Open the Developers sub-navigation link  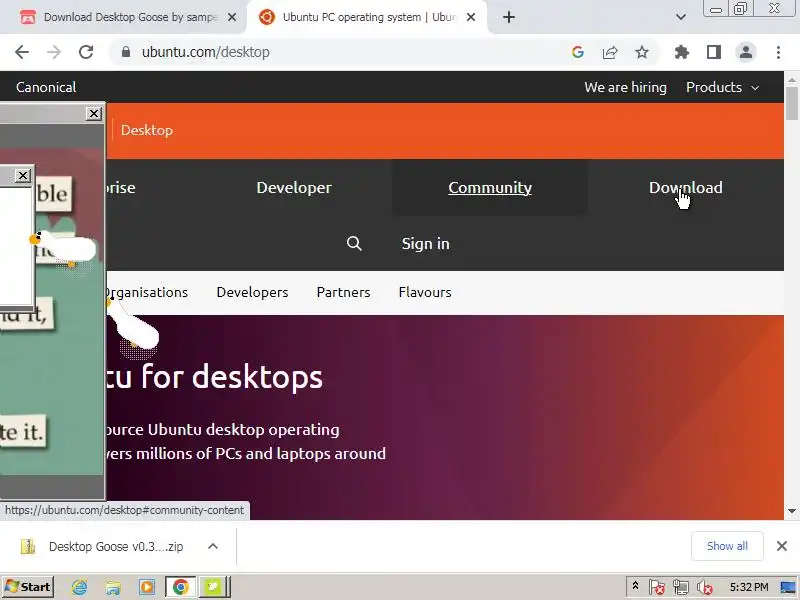[252, 292]
